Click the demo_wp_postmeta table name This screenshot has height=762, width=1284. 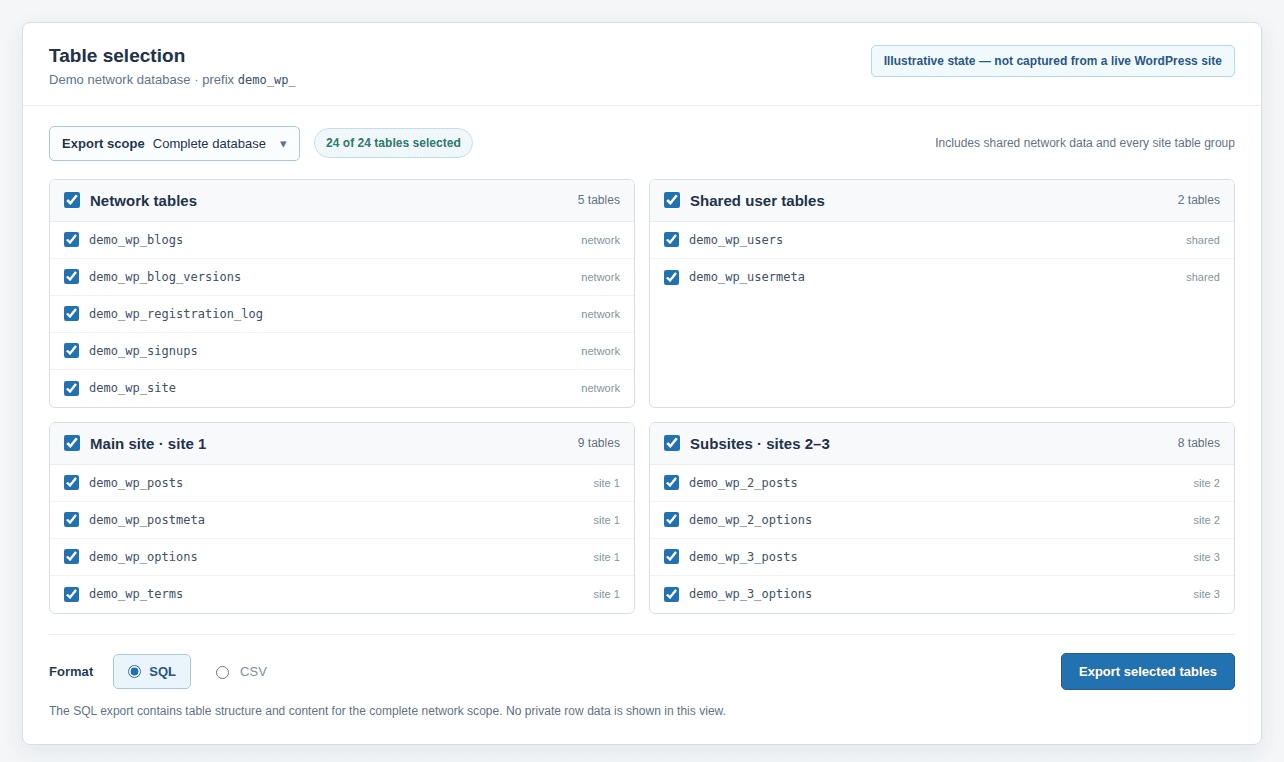pos(147,520)
